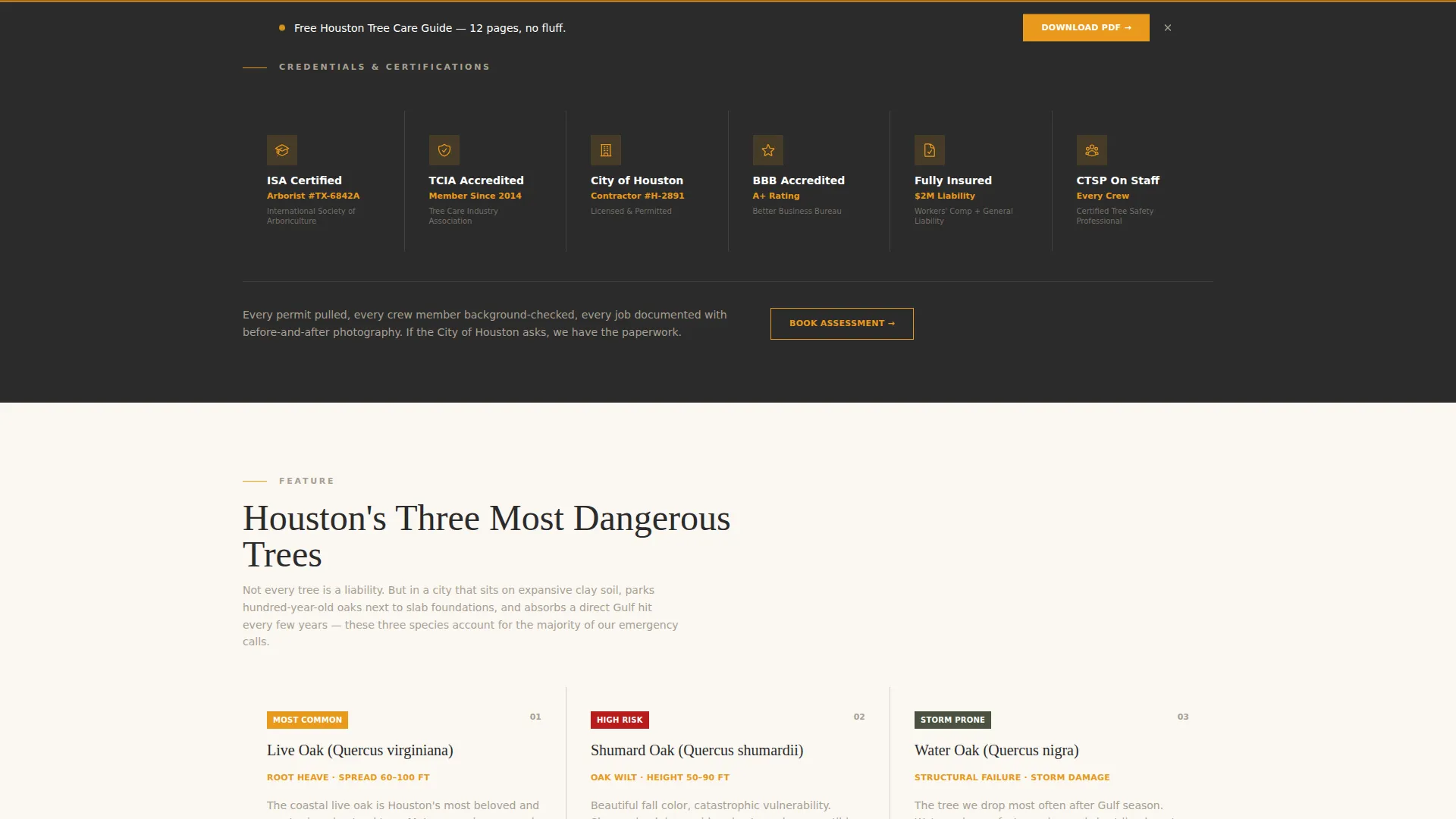Click the Tree Care Industry Association caption

pos(463,216)
